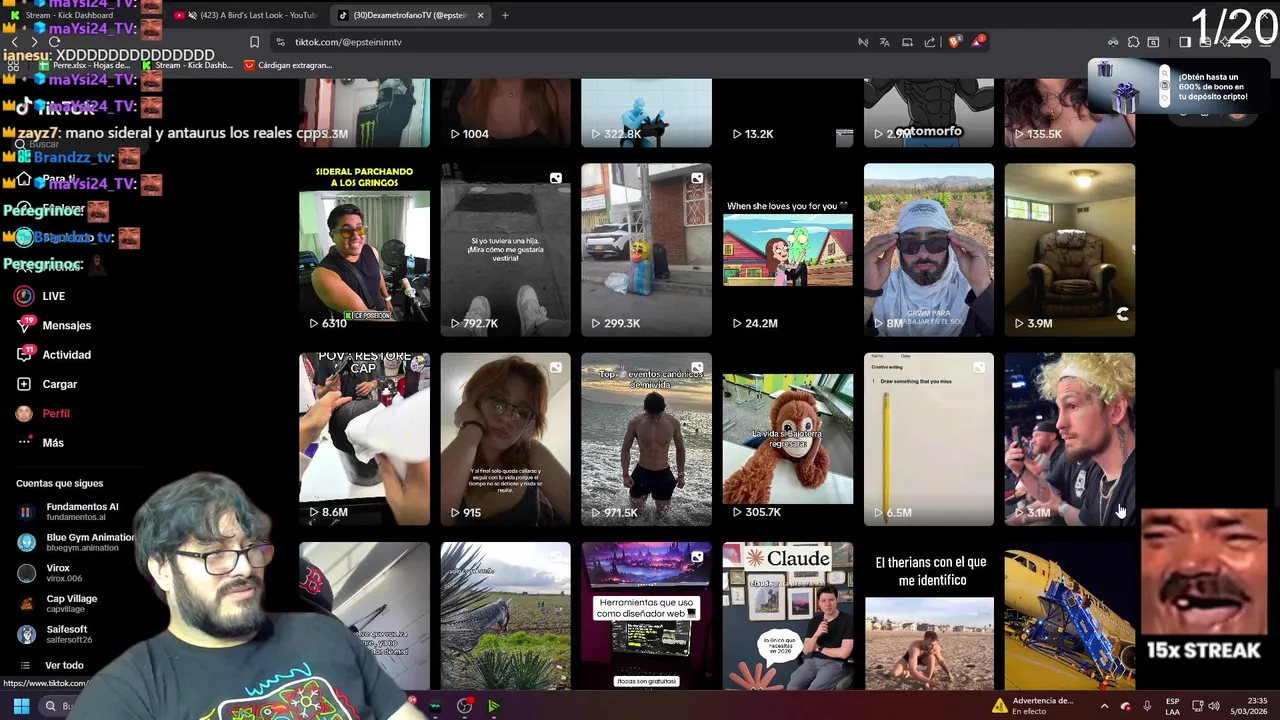Open 'When she loves you for you' video
The width and height of the screenshot is (1280, 720).
[x=788, y=250]
